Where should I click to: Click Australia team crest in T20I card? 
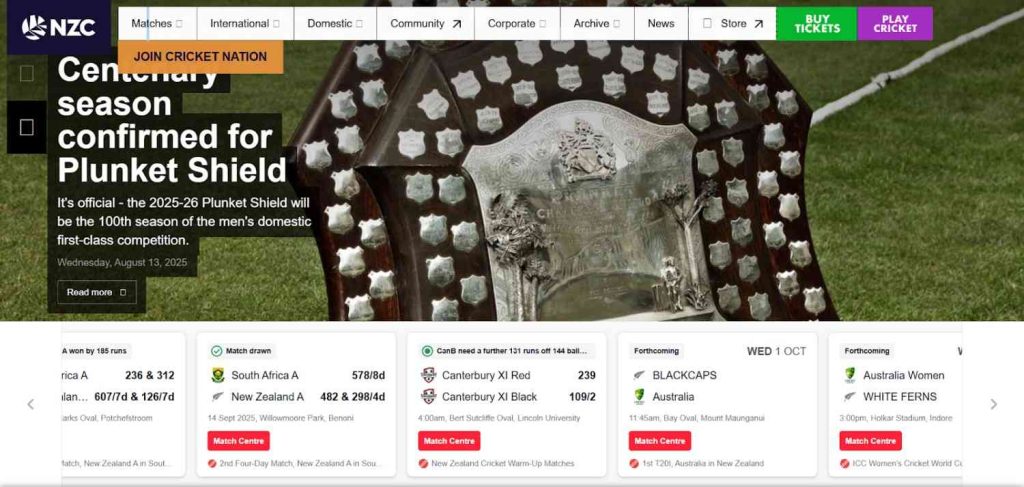(x=639, y=396)
